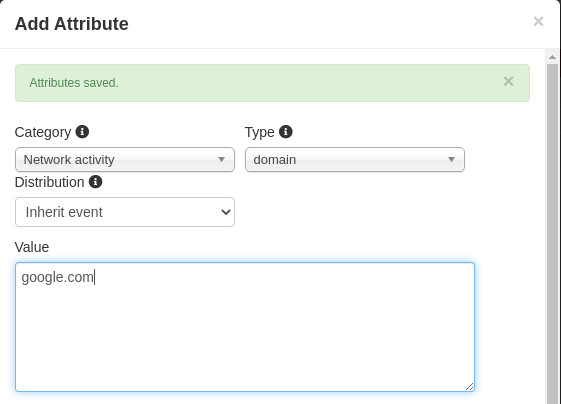Click the scrollbar up arrow

point(552,57)
